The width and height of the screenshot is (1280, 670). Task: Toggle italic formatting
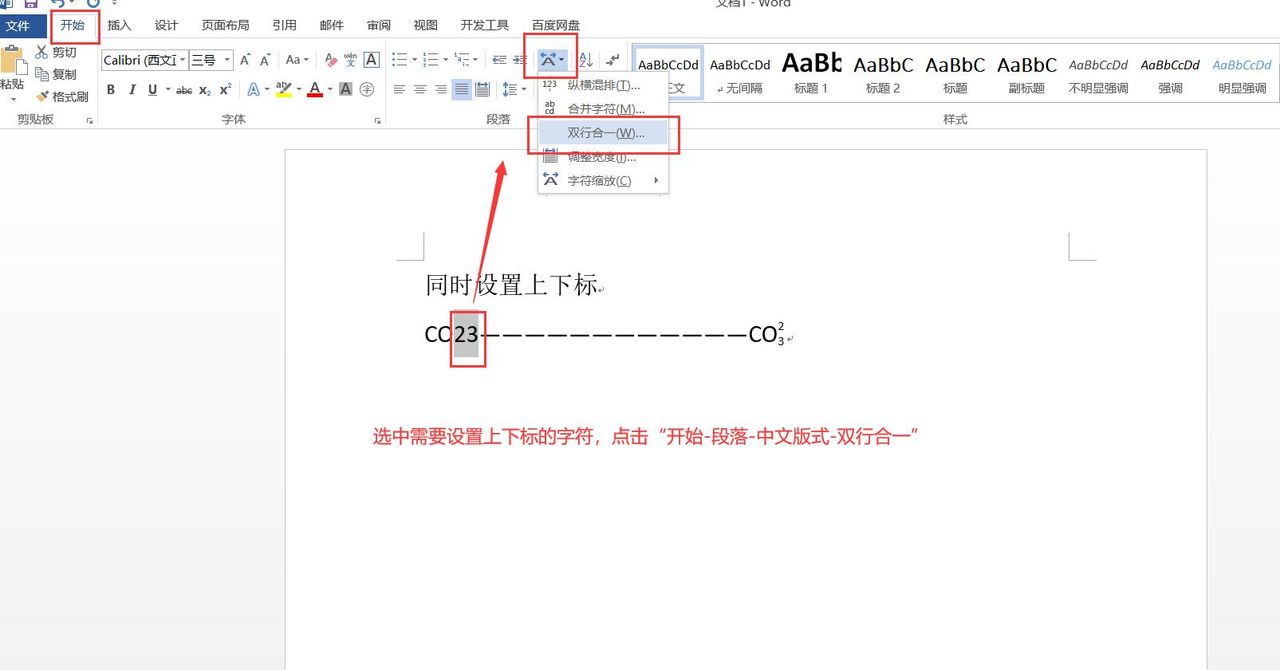coord(132,89)
